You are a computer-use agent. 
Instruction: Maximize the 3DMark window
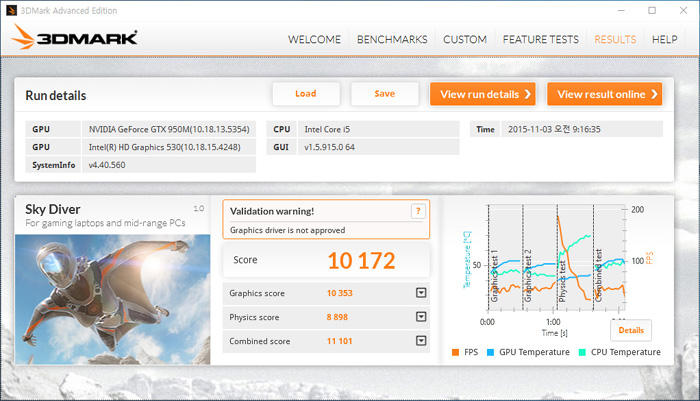click(652, 10)
